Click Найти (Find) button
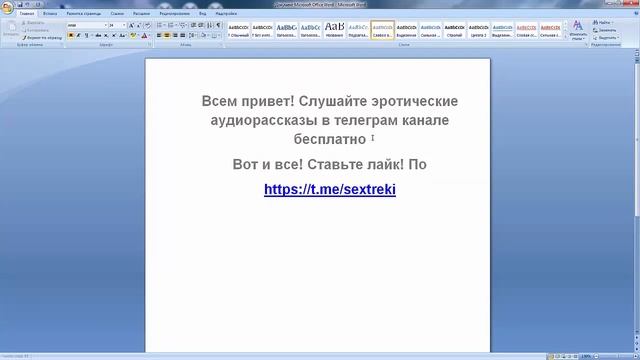The image size is (640, 360). 602,22
